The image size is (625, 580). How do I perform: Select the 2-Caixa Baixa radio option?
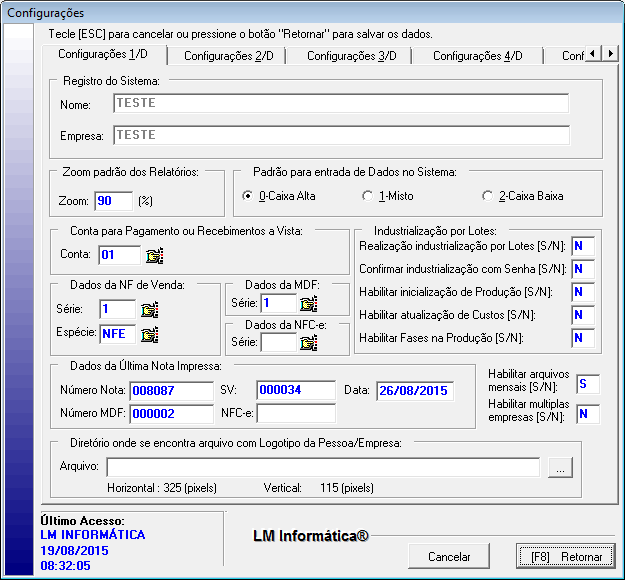click(487, 196)
